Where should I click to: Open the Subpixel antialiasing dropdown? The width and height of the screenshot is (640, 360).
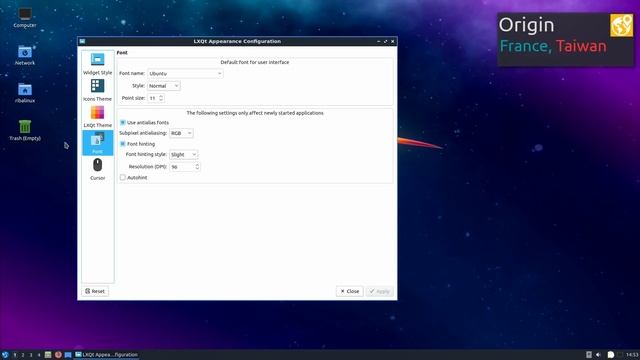tap(181, 133)
